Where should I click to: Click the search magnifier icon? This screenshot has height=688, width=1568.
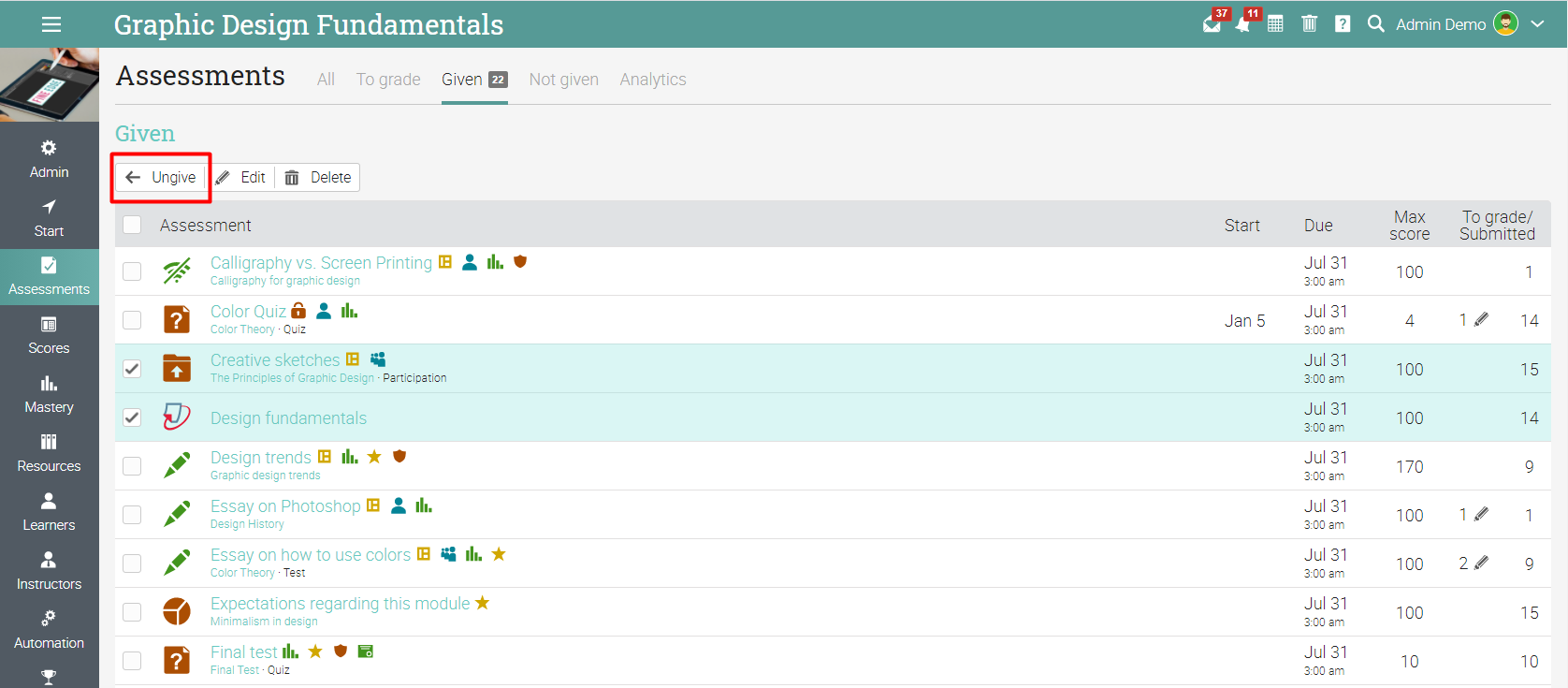pos(1375,23)
